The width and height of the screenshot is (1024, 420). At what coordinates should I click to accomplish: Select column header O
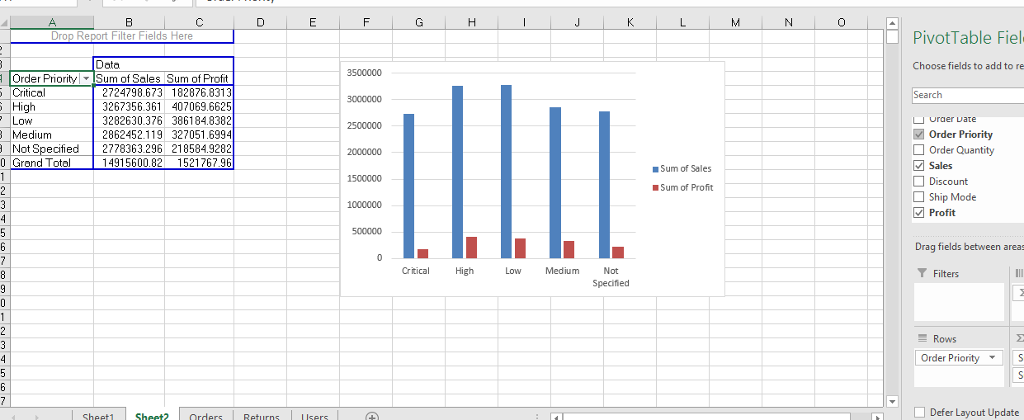[841, 23]
